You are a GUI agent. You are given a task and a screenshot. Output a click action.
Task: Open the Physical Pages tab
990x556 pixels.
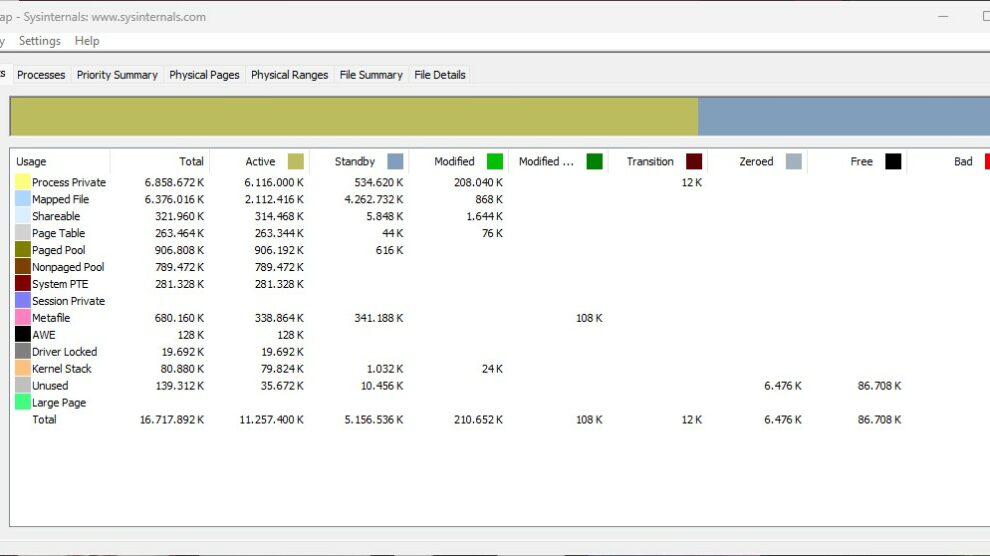(x=204, y=75)
